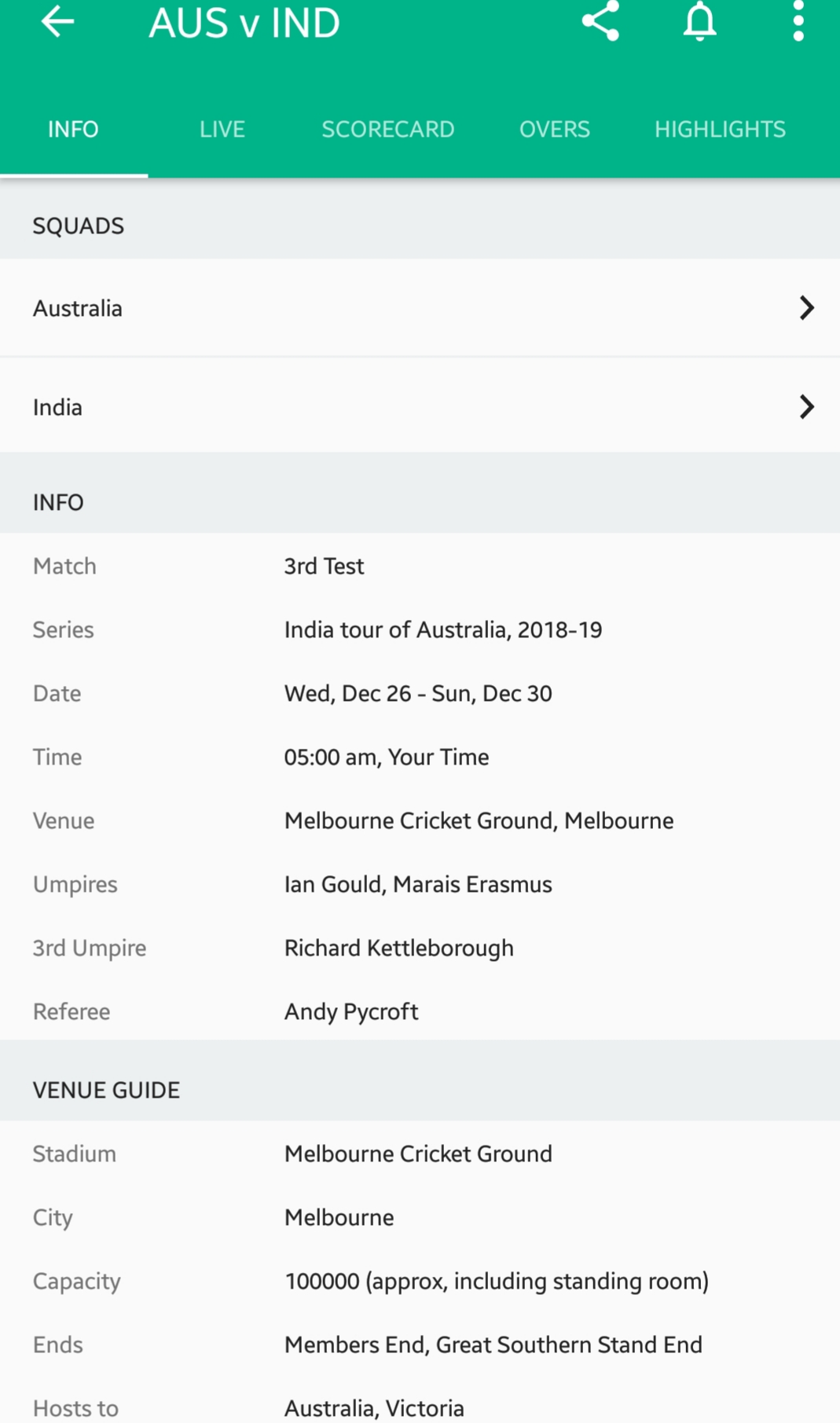Open match notifications via bell icon
The image size is (840, 1423).
[699, 20]
